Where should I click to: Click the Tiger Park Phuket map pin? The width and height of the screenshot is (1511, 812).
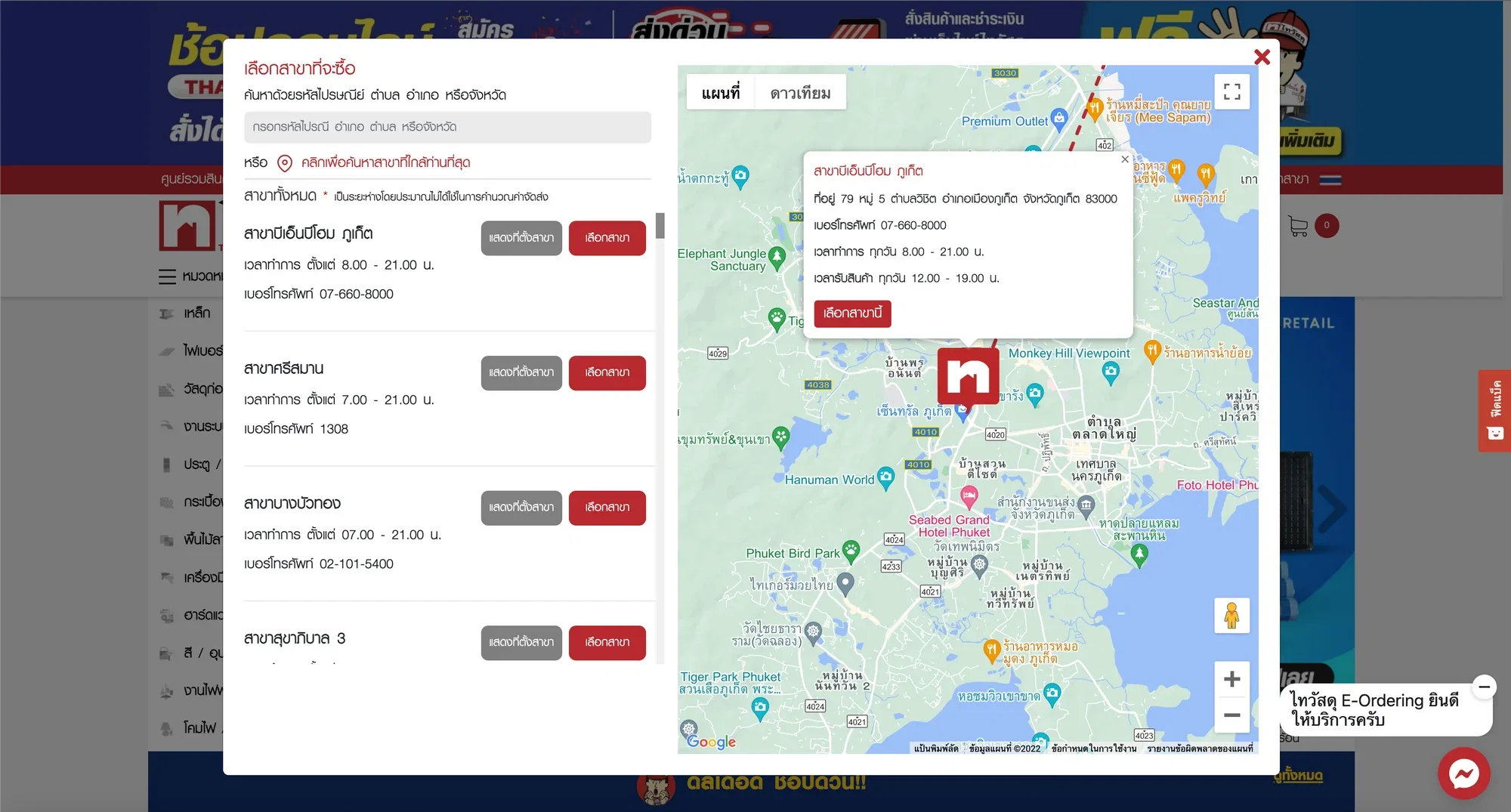760,708
